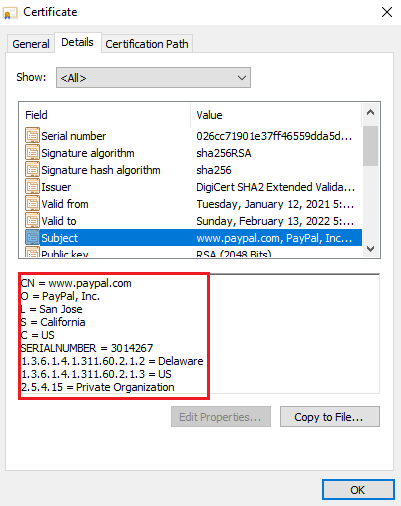401x506 pixels.
Task: Click the Valid to field icon
Action: point(32,221)
